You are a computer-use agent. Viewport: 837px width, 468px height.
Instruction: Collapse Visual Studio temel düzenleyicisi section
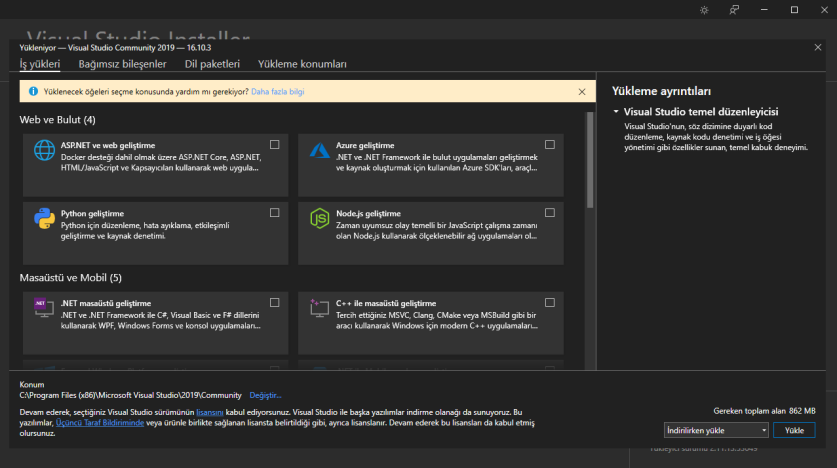point(616,112)
